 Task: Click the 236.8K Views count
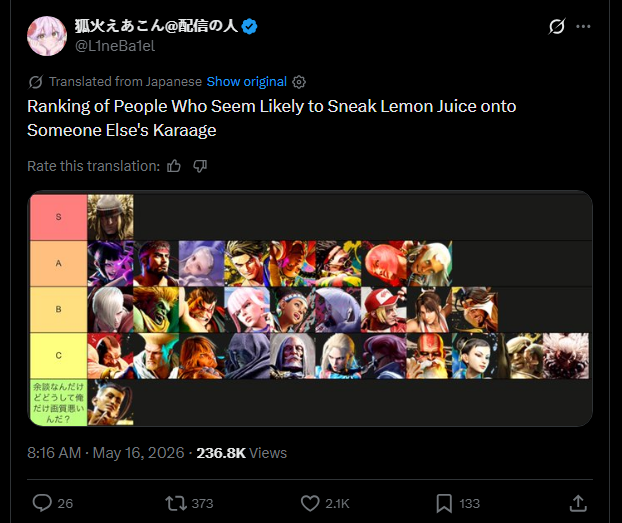pos(242,453)
